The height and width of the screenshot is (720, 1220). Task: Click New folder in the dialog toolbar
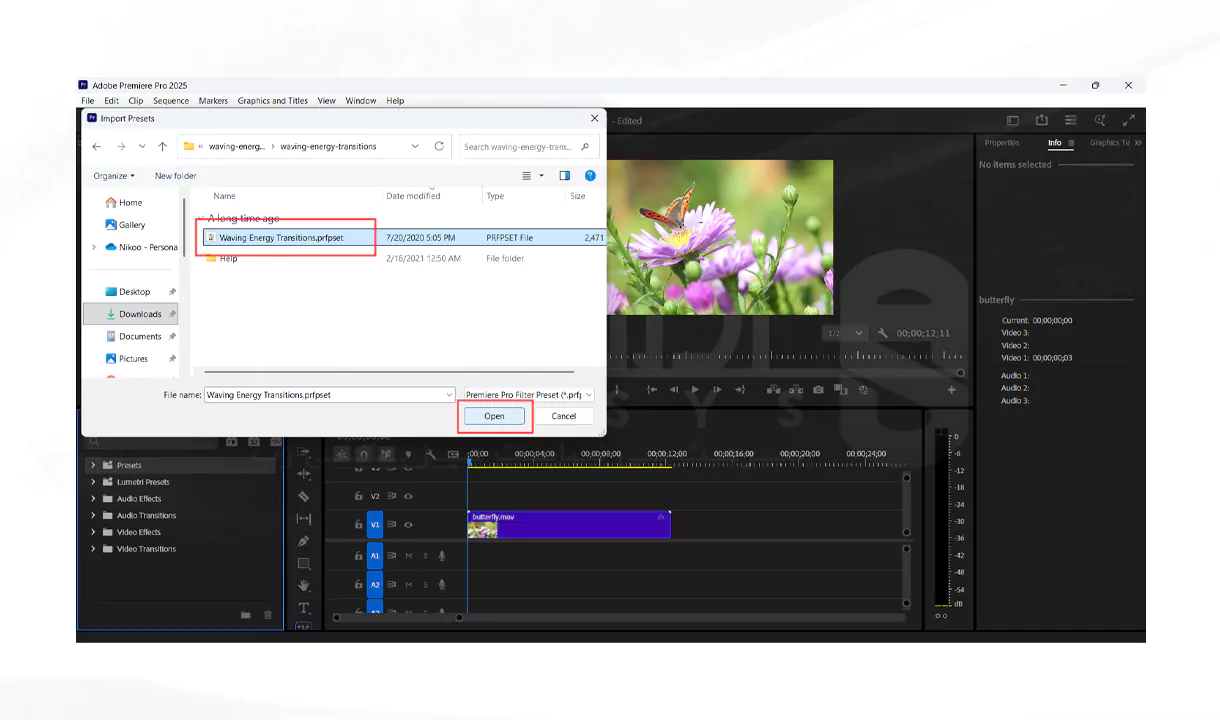coord(176,176)
